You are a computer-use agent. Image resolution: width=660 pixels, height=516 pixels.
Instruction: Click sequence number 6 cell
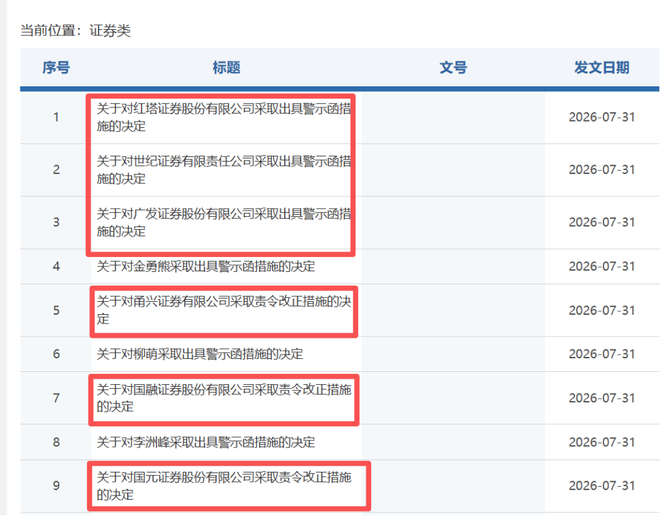(56, 354)
